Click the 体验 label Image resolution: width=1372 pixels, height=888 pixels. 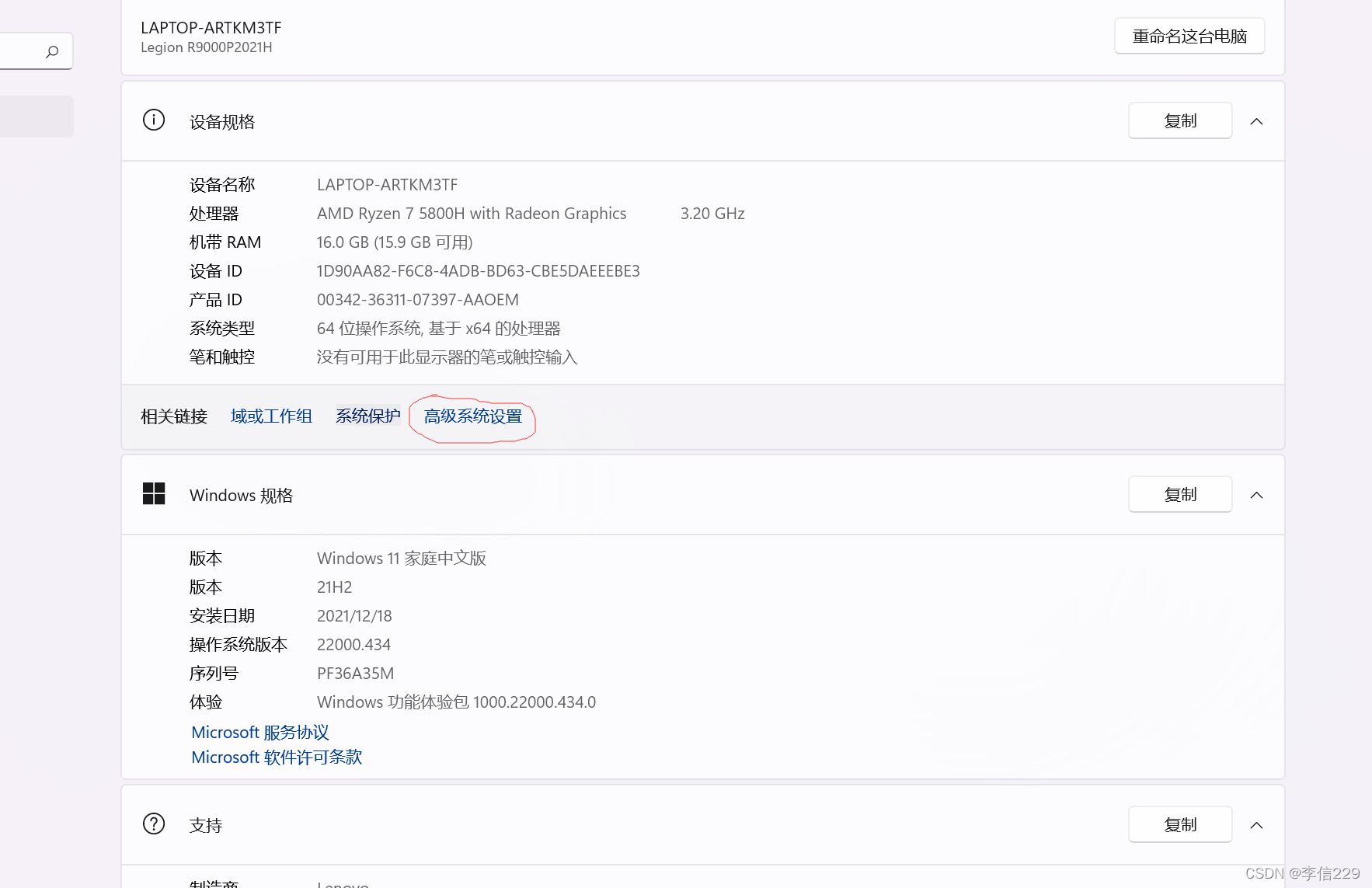[205, 702]
